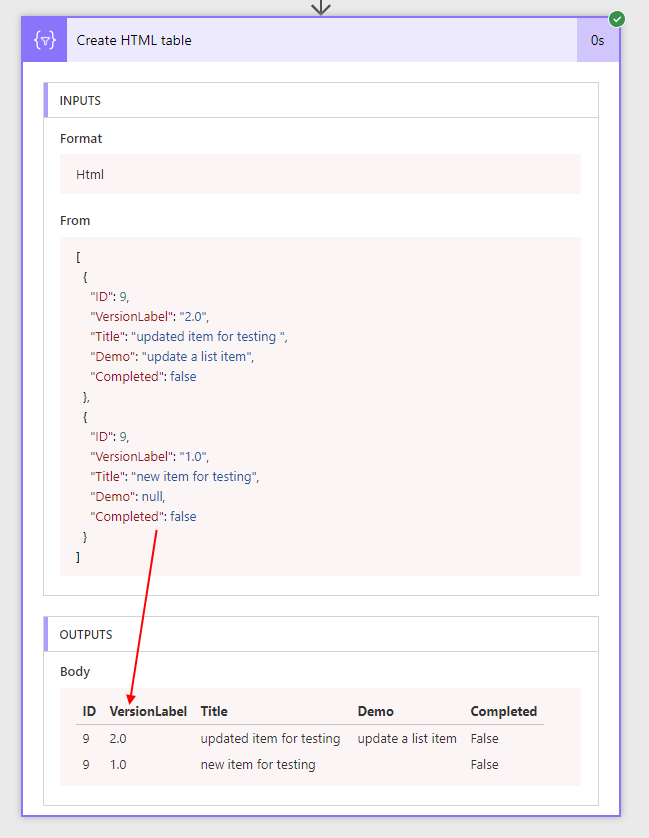This screenshot has height=838, width=649.
Task: Click the "update a list item" Demo JSON value
Action: [x=197, y=357]
